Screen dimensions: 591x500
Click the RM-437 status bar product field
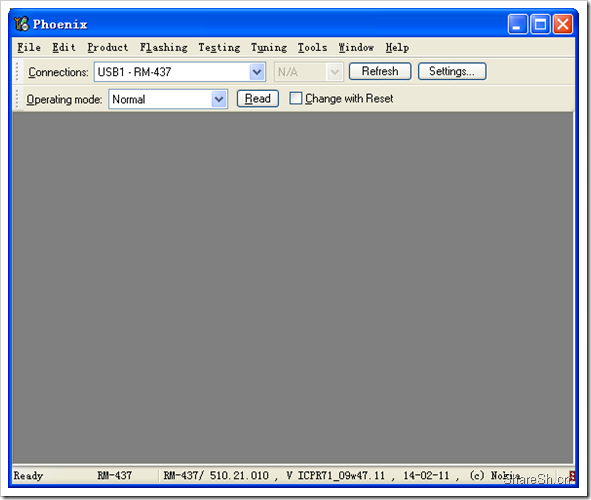[115, 476]
